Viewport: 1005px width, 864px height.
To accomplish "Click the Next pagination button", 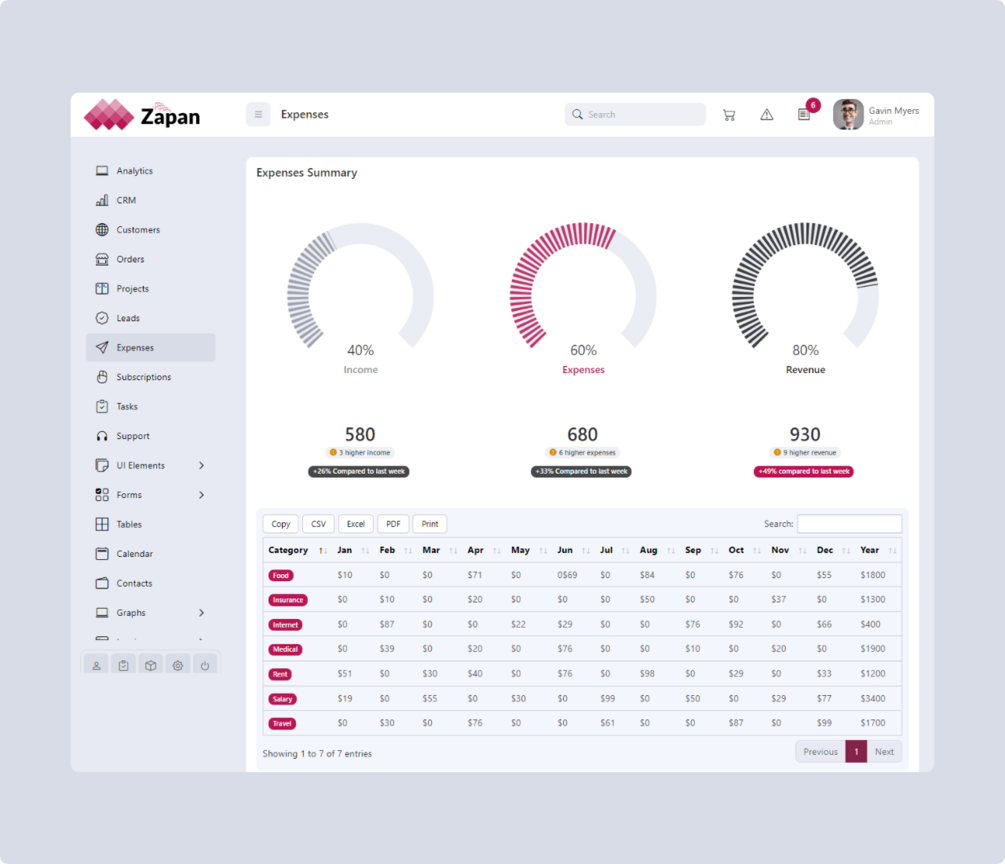I will [885, 752].
